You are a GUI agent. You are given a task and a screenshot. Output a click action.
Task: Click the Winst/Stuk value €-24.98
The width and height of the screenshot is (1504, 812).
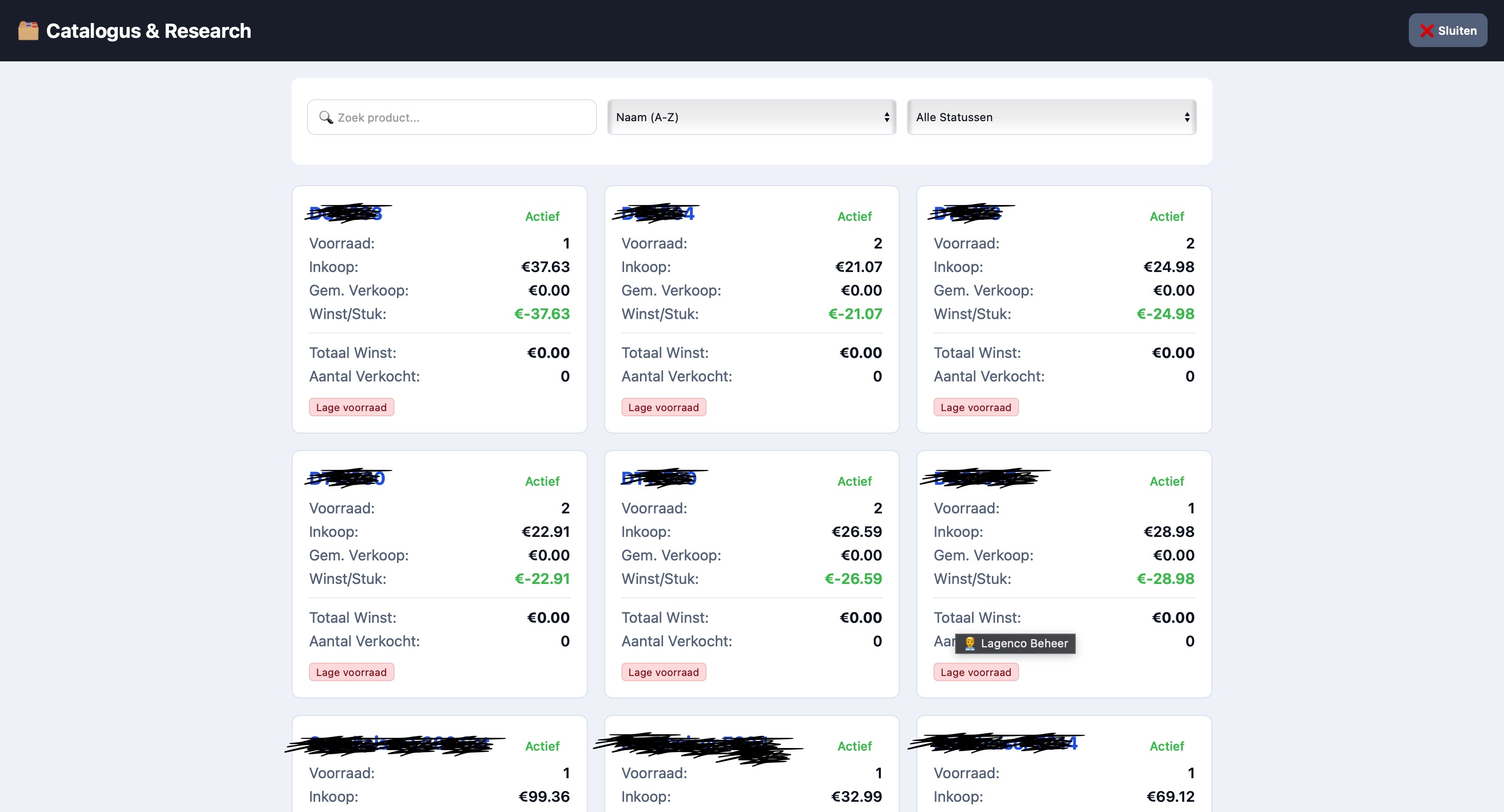(1165, 314)
